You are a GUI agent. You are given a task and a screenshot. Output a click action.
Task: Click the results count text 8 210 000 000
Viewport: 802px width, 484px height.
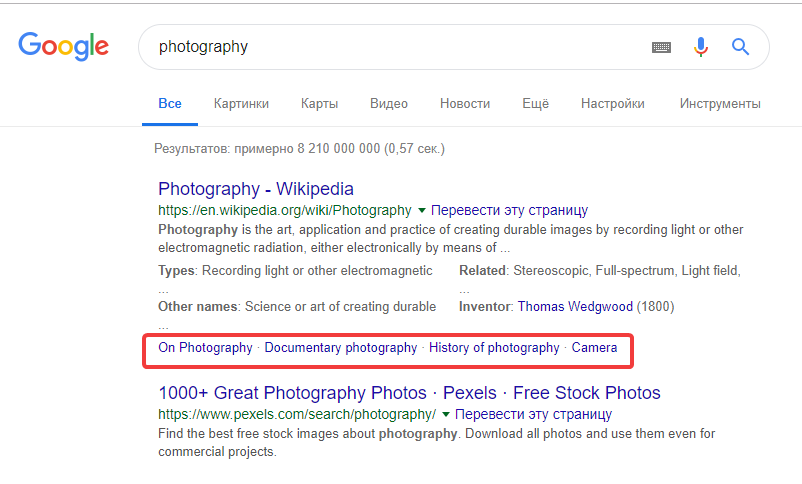[x=339, y=149]
